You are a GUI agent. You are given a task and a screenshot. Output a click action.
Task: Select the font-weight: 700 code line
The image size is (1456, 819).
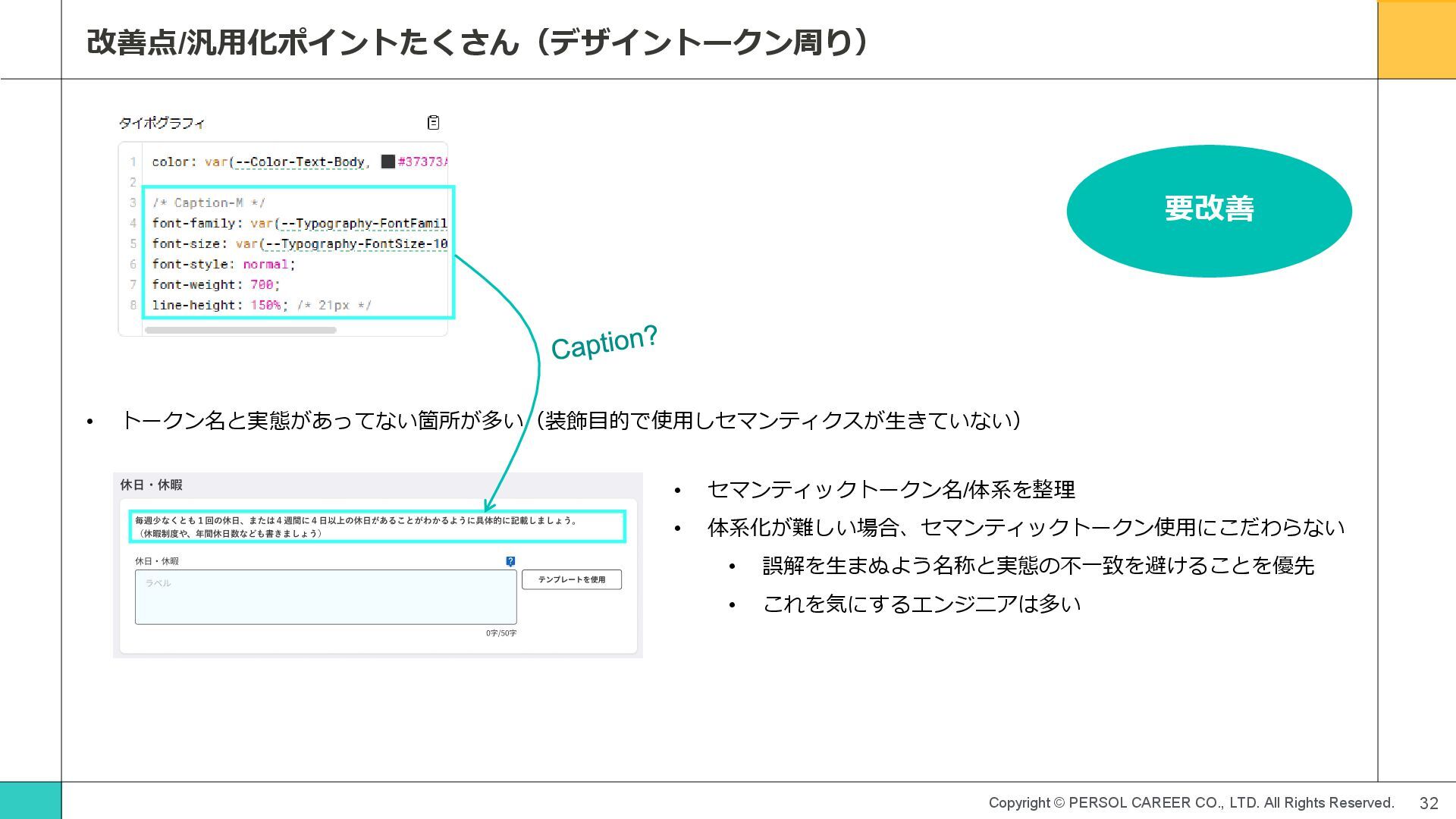216,284
